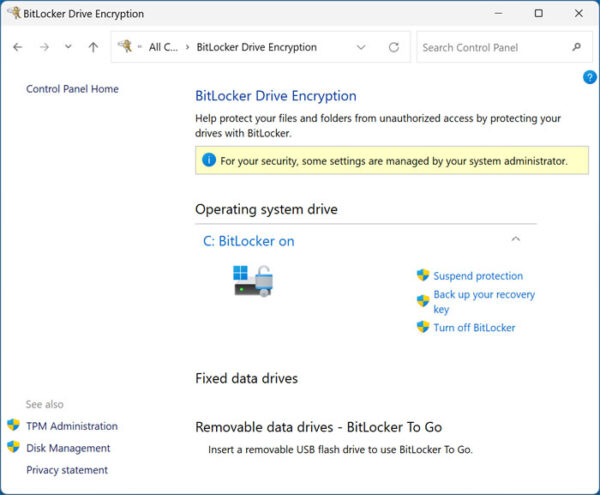Click shield icon beside Turn off BitLocker
Screen dimensions: 600x495
pos(423,327)
